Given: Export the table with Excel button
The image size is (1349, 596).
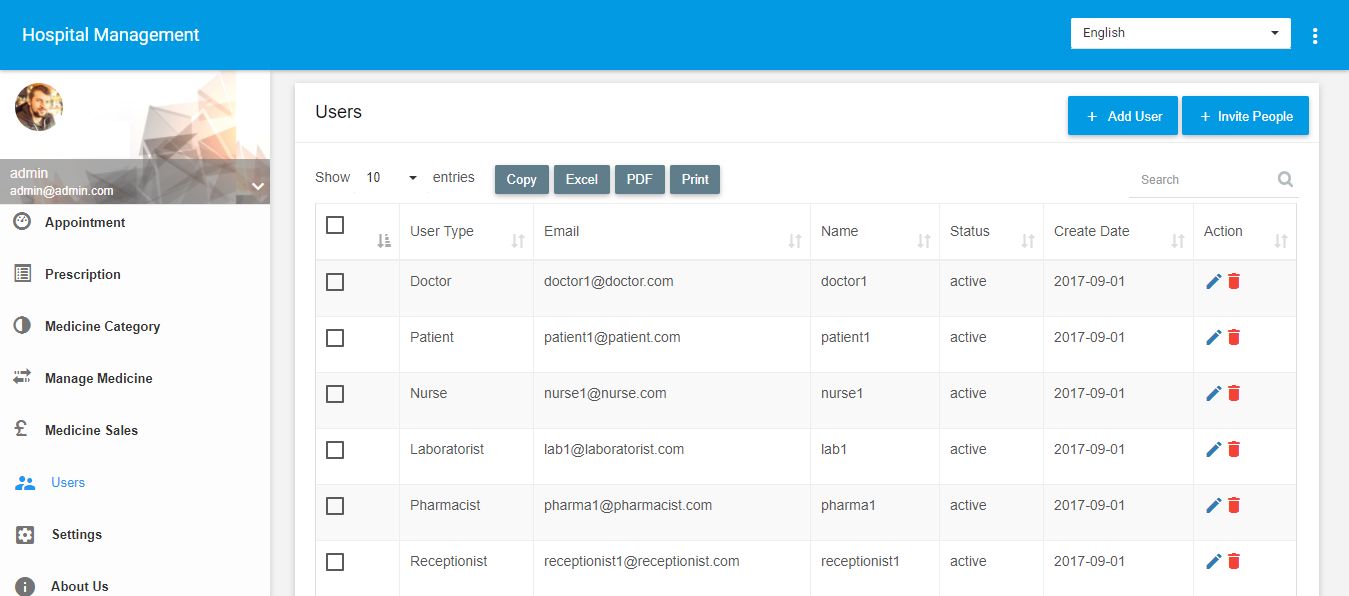Looking at the screenshot, I should [x=582, y=180].
